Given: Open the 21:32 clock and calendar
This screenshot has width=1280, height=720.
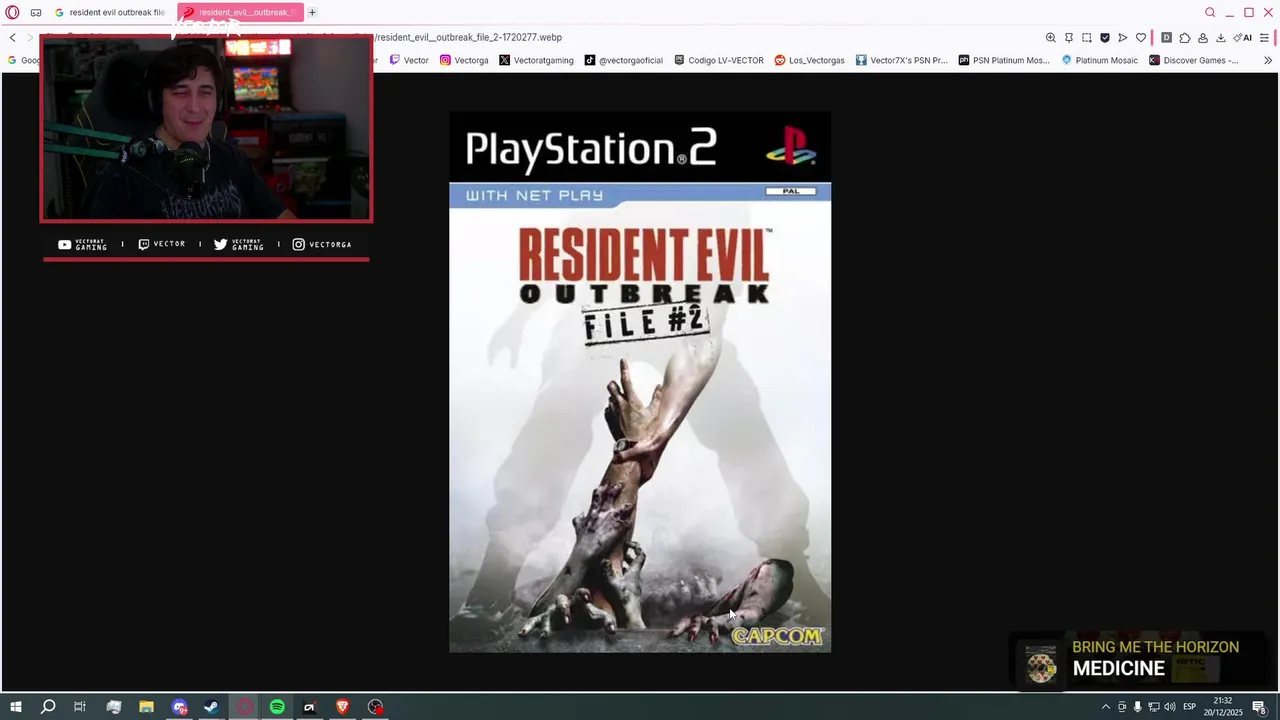Looking at the screenshot, I should pos(1223,707).
